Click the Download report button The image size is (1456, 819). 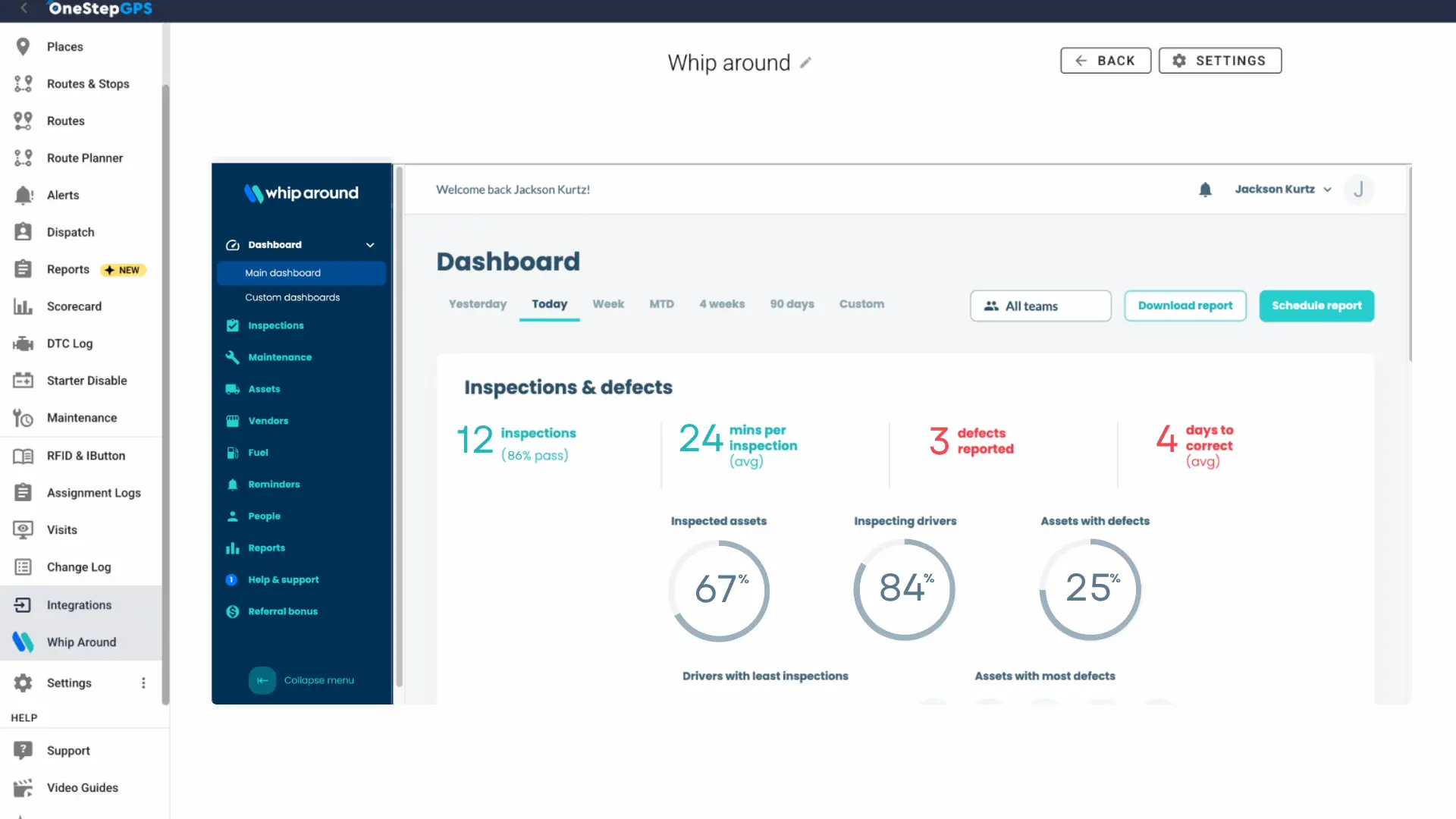point(1185,306)
